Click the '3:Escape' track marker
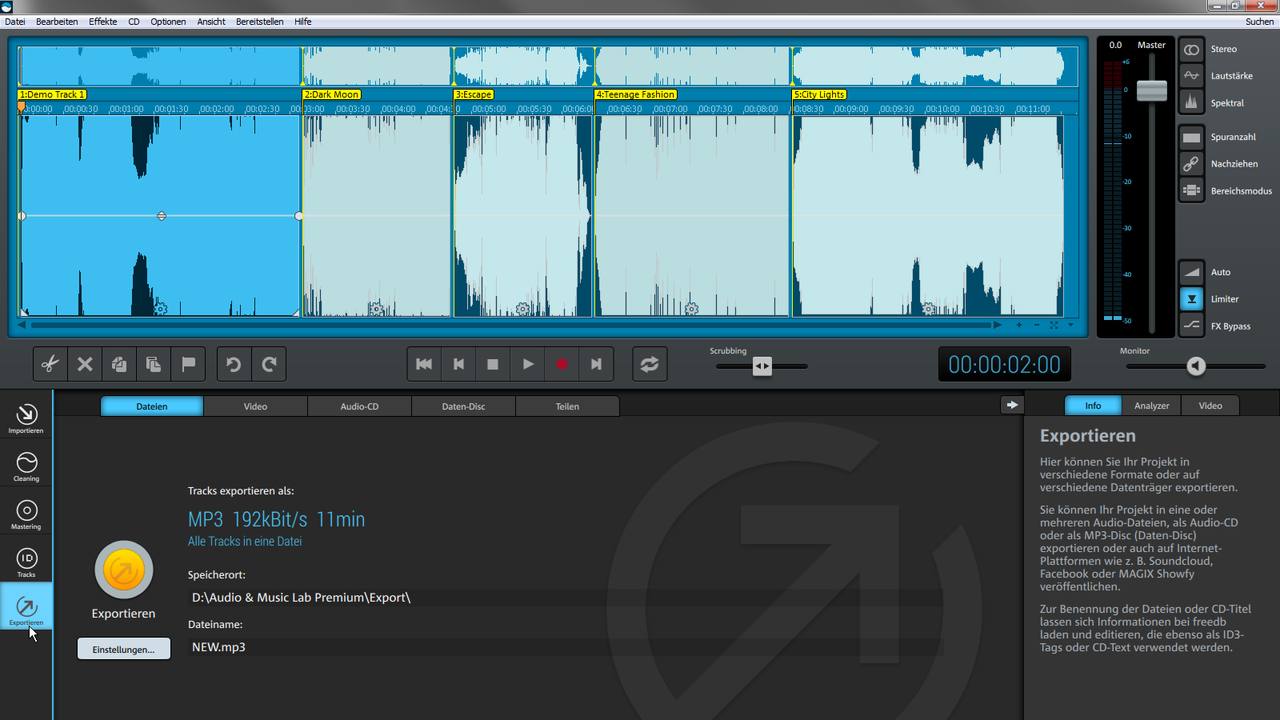 474,94
